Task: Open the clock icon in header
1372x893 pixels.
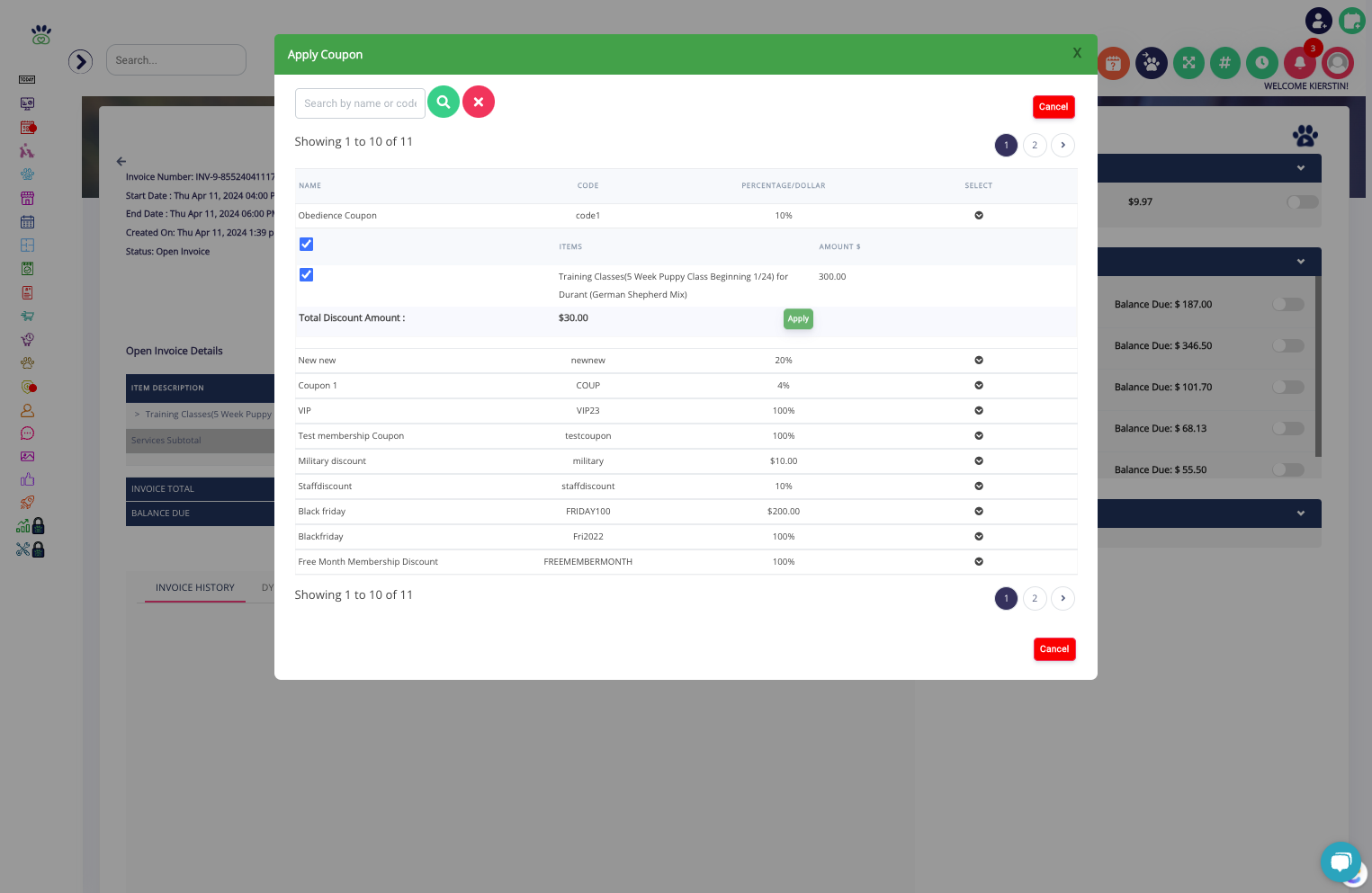Action: [x=1262, y=63]
